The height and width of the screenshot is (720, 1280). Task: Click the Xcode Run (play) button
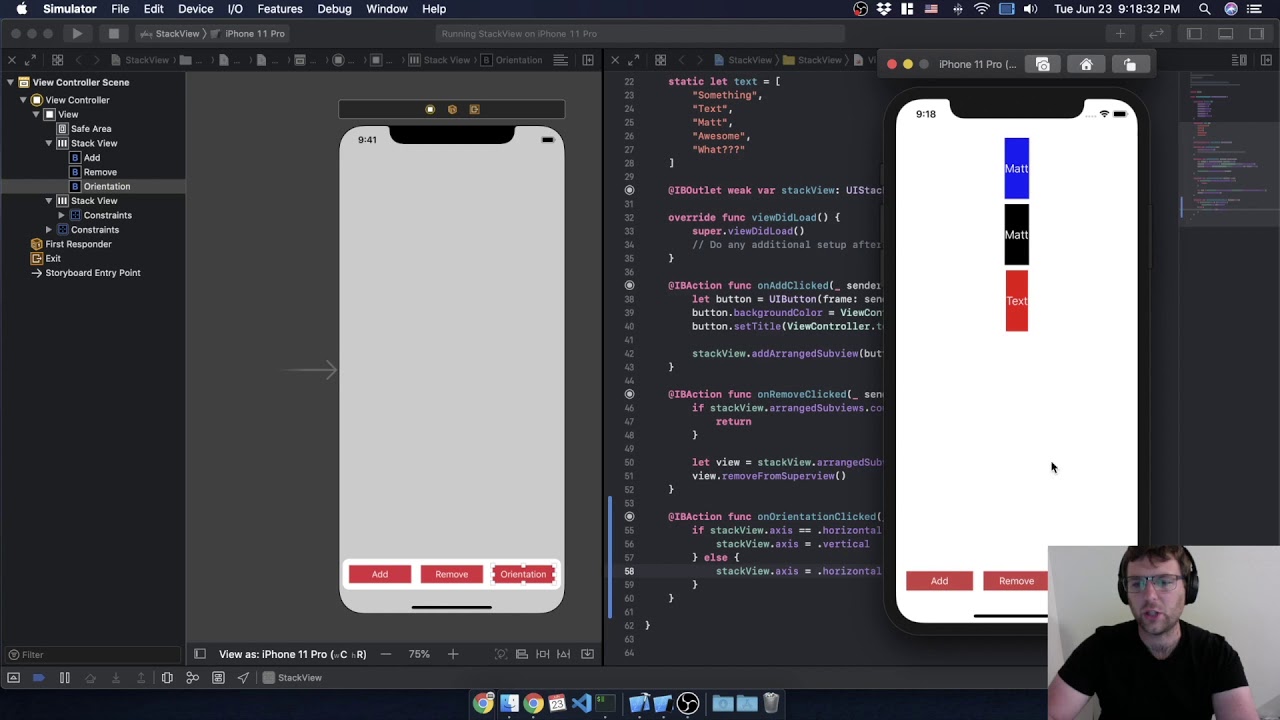[x=77, y=33]
